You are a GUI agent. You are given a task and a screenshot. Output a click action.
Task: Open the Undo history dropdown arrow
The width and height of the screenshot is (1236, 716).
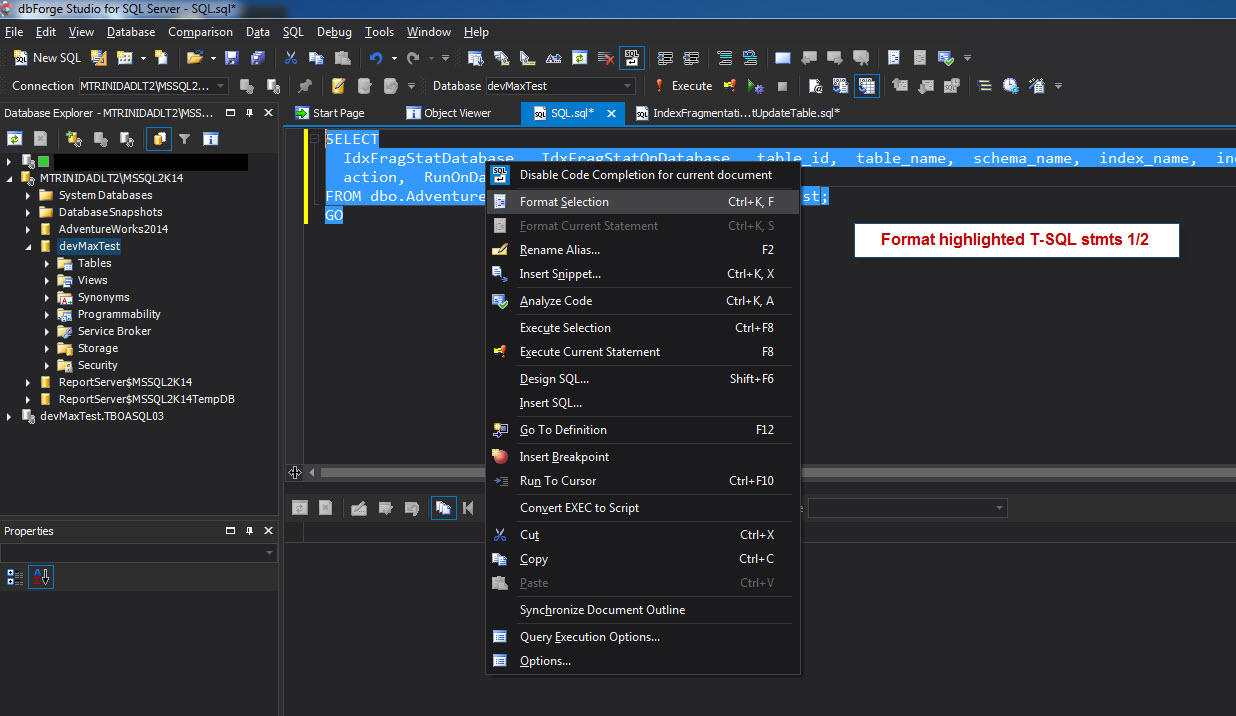tap(394, 58)
